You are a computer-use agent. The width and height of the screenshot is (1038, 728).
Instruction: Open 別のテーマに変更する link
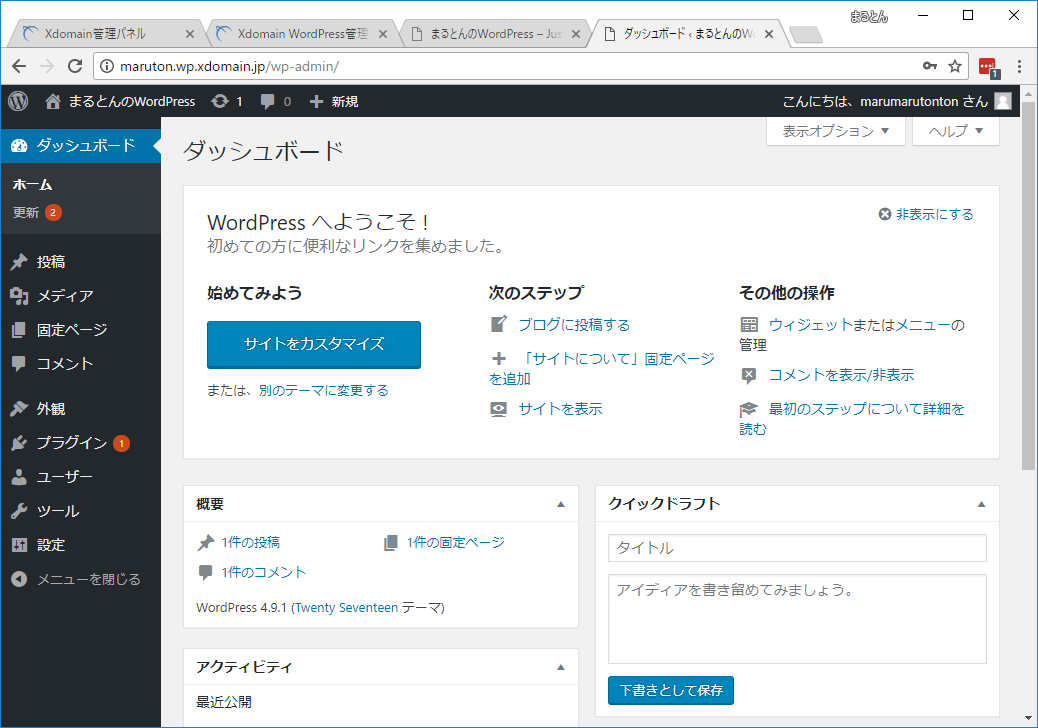pyautogui.click(x=324, y=390)
